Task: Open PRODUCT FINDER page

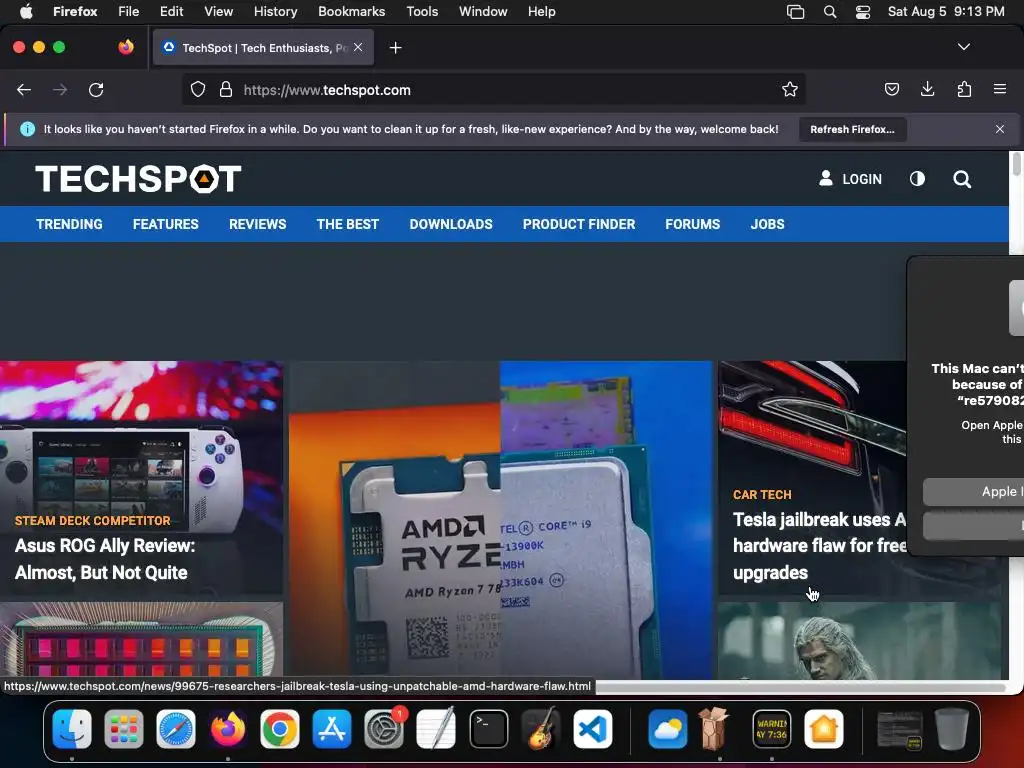Action: pos(579,224)
